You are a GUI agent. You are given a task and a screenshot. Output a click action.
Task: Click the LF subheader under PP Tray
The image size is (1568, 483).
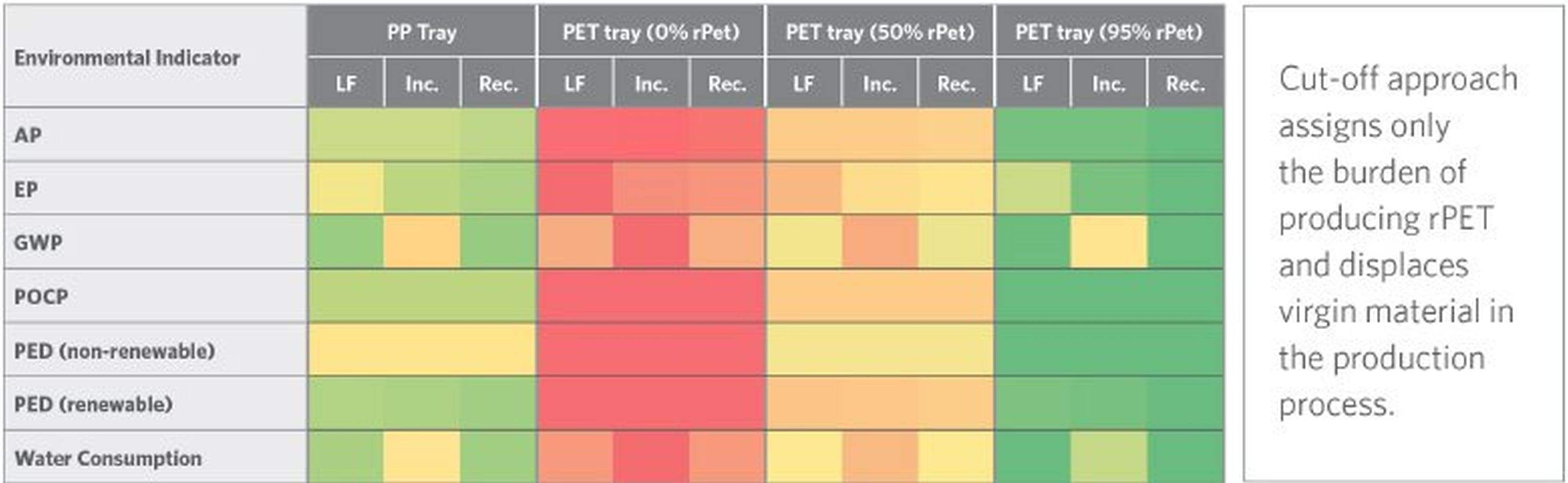coord(346,84)
